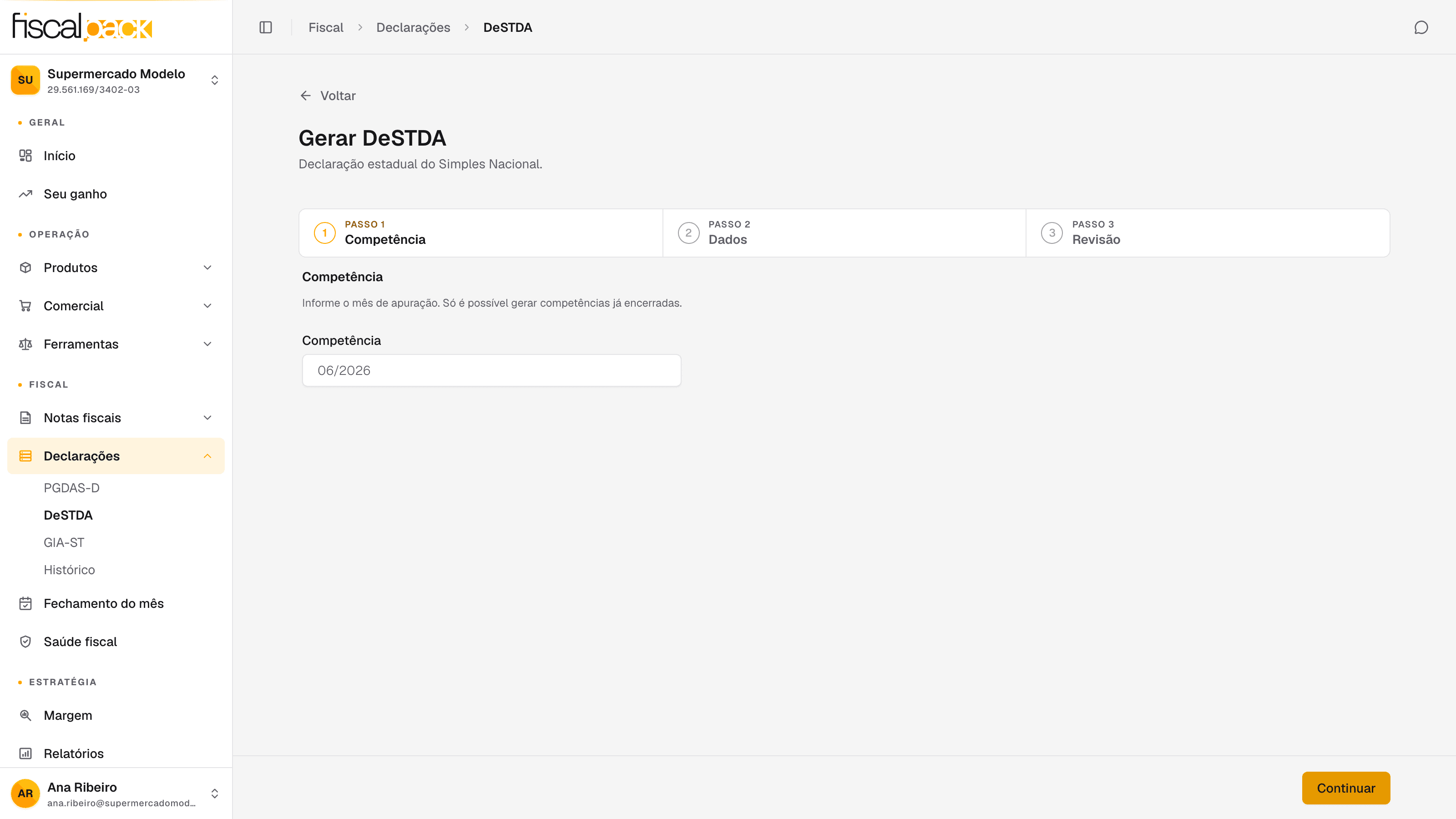The image size is (1456, 819).
Task: Click the Relatórios chart icon
Action: click(x=25, y=753)
